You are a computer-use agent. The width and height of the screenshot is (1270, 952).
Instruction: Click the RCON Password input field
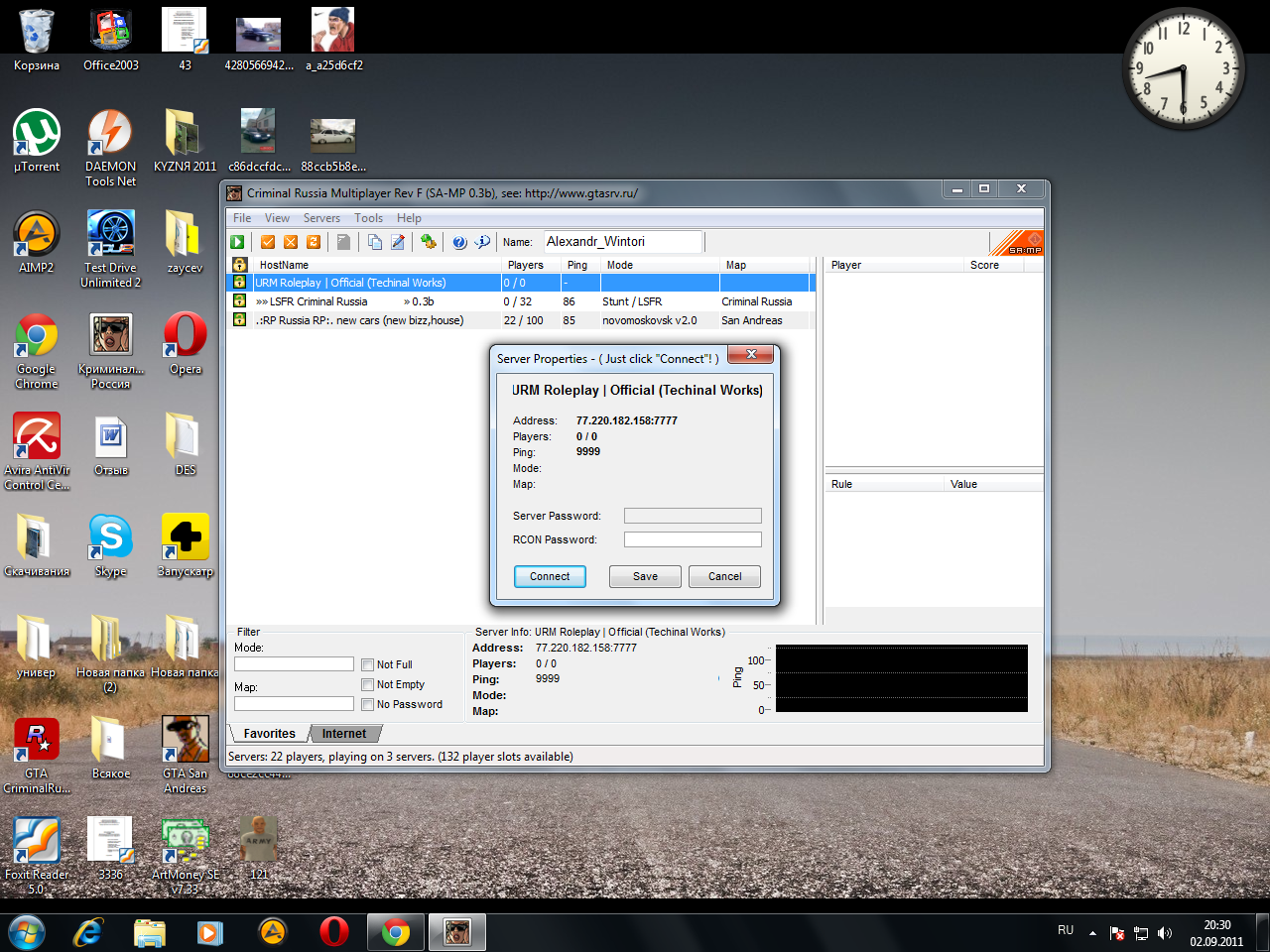tap(693, 539)
